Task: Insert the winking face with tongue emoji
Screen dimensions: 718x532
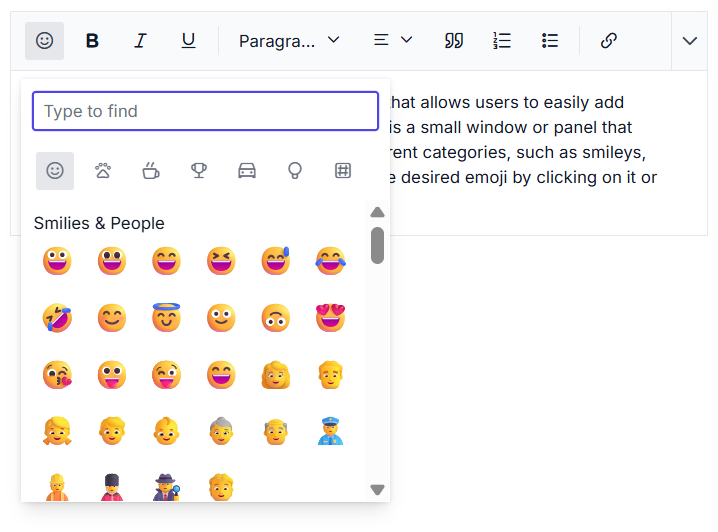Action: [x=166, y=375]
